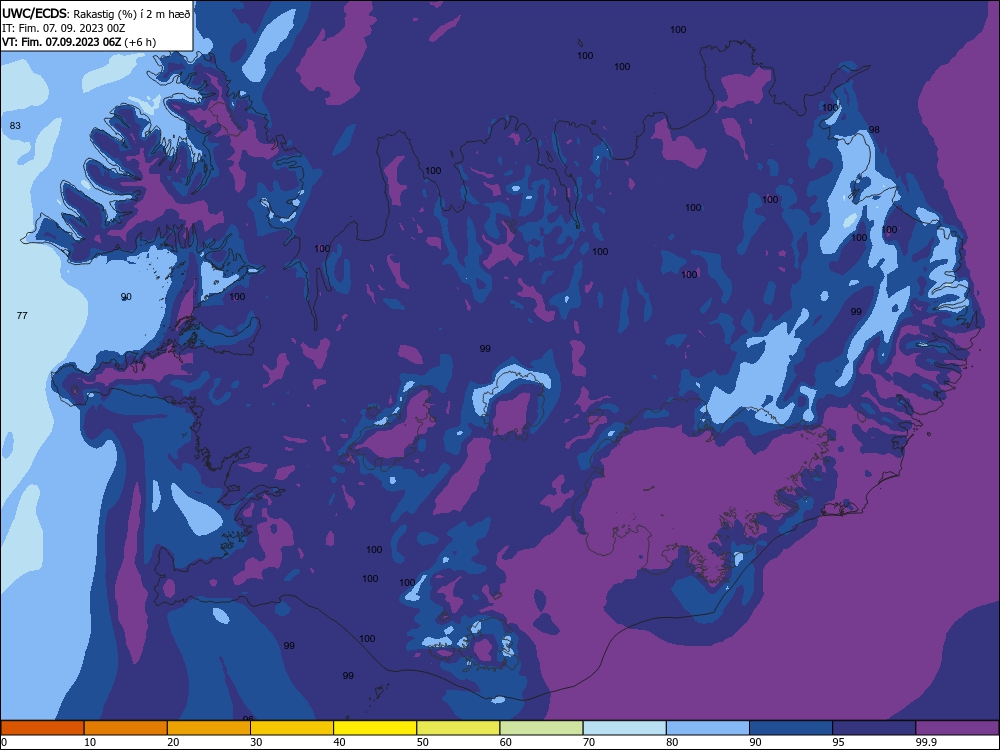Click the '30' legend scale label
The image size is (1000, 750).
[x=256, y=742]
